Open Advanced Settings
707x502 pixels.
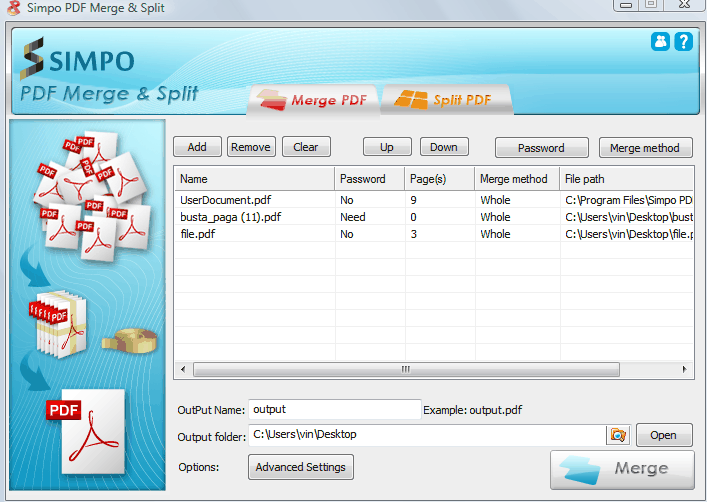(301, 467)
